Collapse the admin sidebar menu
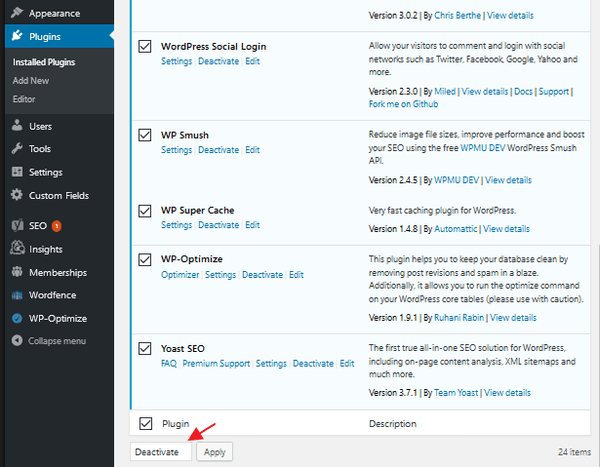The height and width of the screenshot is (467, 600). click(57, 341)
